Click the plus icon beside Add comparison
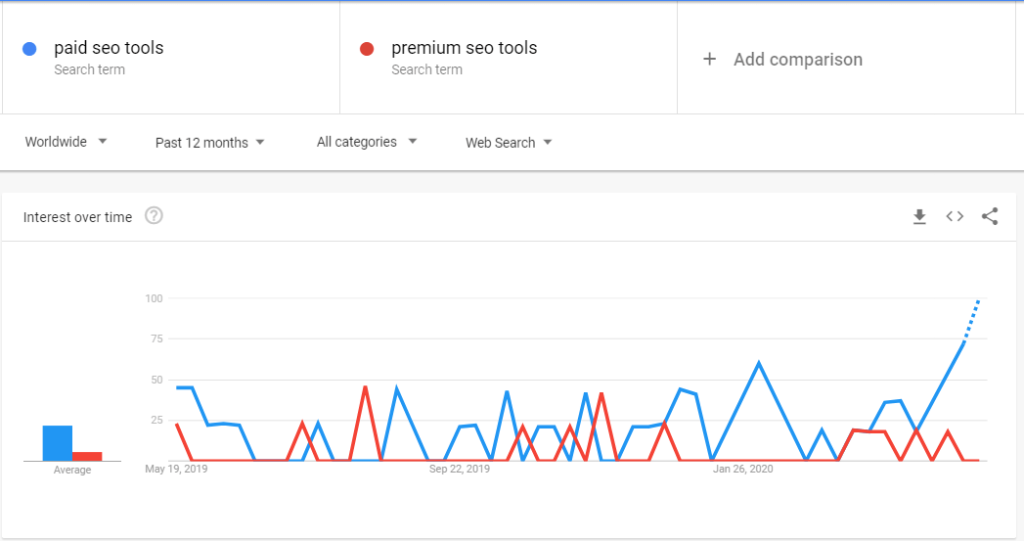Screen dimensions: 1024x541 click(710, 59)
